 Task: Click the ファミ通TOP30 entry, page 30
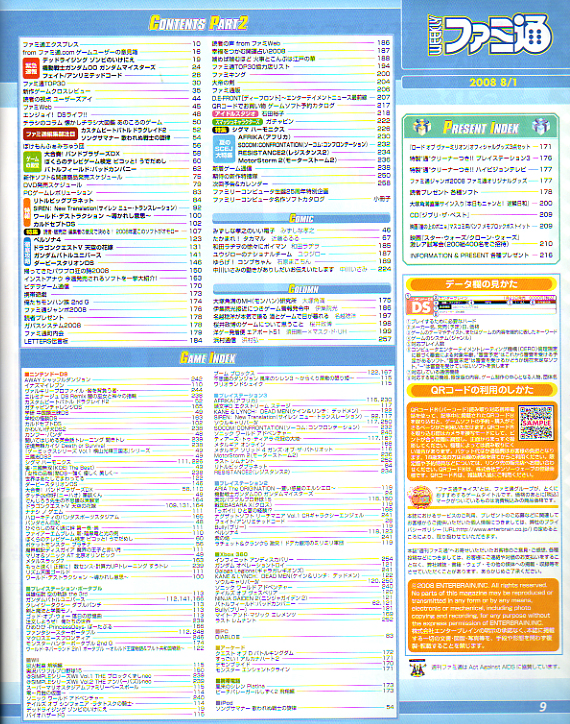tap(112, 84)
